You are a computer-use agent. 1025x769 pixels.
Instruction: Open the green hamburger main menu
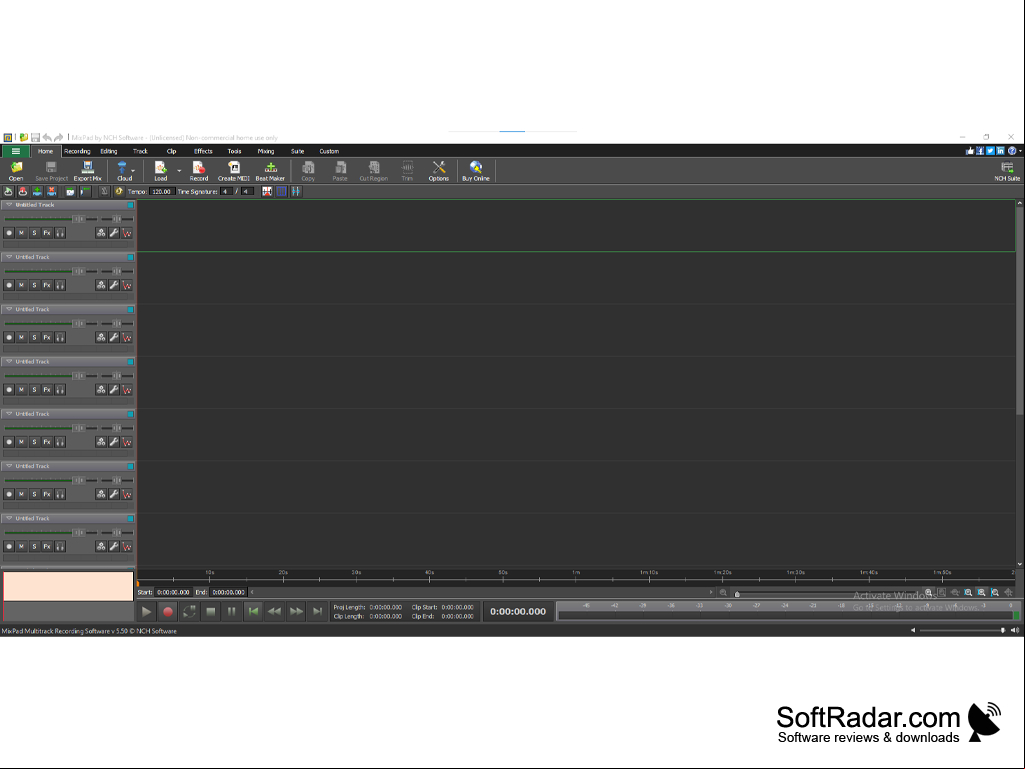(16, 151)
